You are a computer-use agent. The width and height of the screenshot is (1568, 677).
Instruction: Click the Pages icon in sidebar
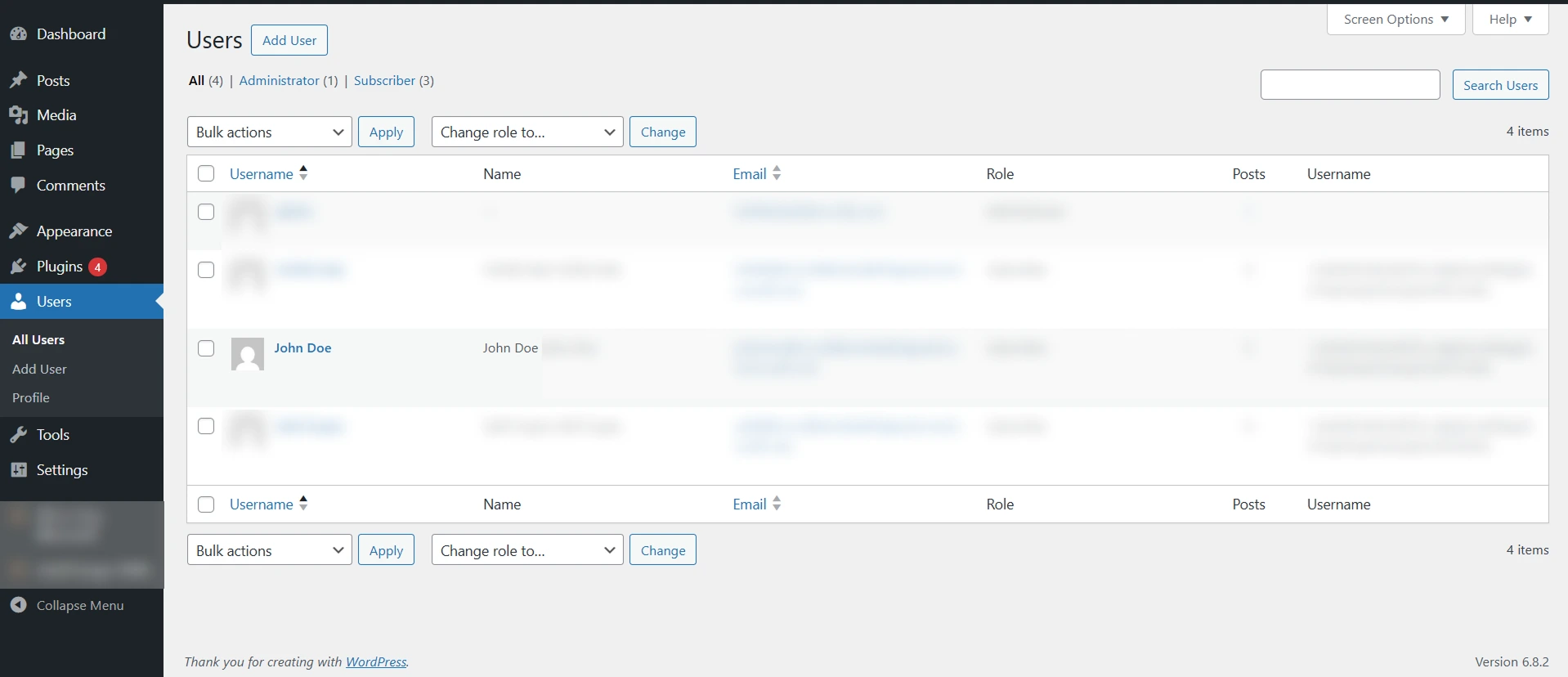(19, 150)
